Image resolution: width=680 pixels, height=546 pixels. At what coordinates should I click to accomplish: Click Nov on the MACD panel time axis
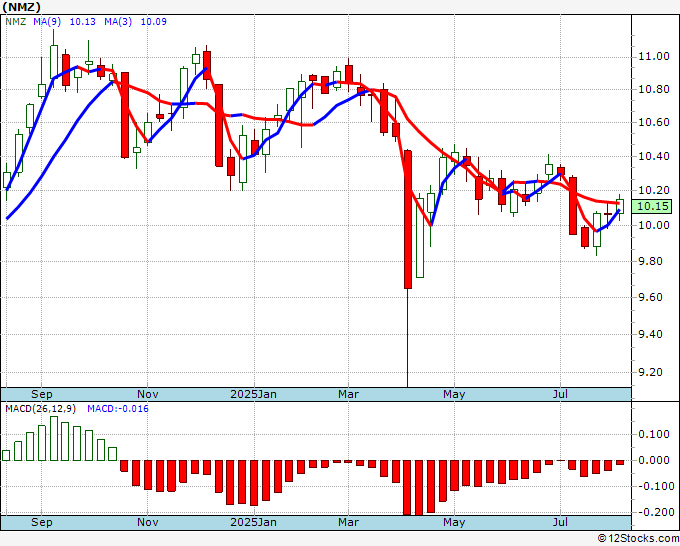coord(147,522)
